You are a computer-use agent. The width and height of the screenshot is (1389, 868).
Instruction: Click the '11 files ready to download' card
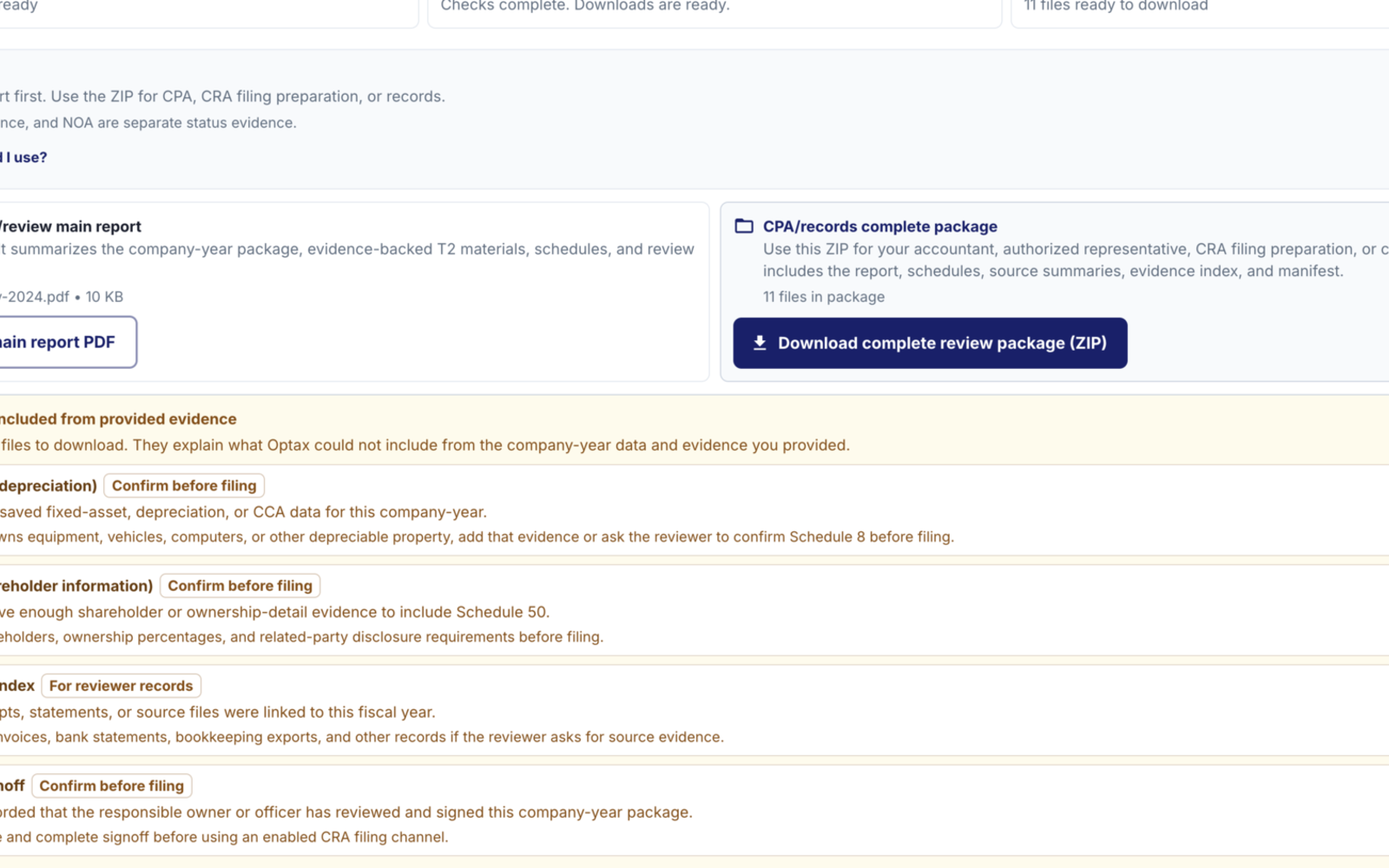1201,10
